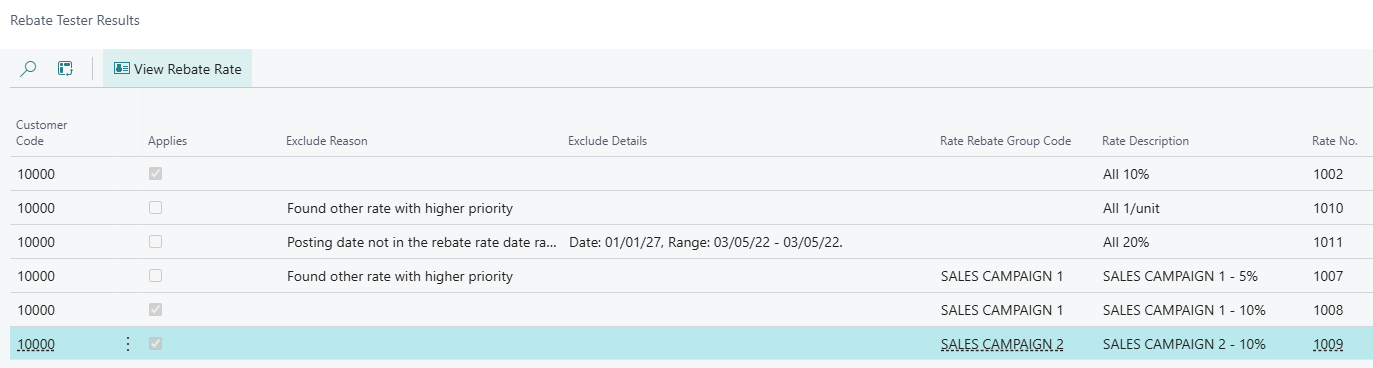Select the All 10% rate description
1373x368 pixels.
[x=1126, y=174]
